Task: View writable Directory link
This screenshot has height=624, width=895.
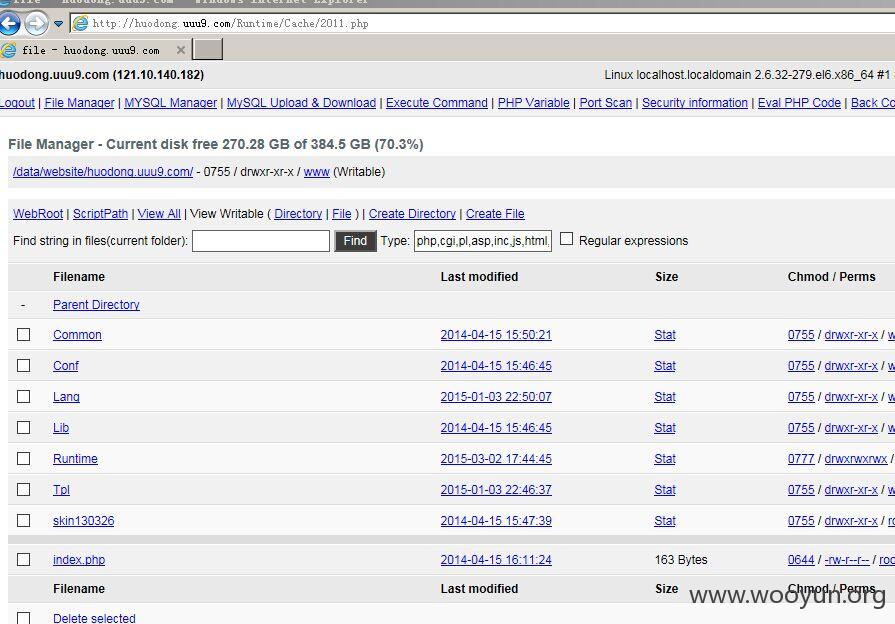Action: pos(298,214)
